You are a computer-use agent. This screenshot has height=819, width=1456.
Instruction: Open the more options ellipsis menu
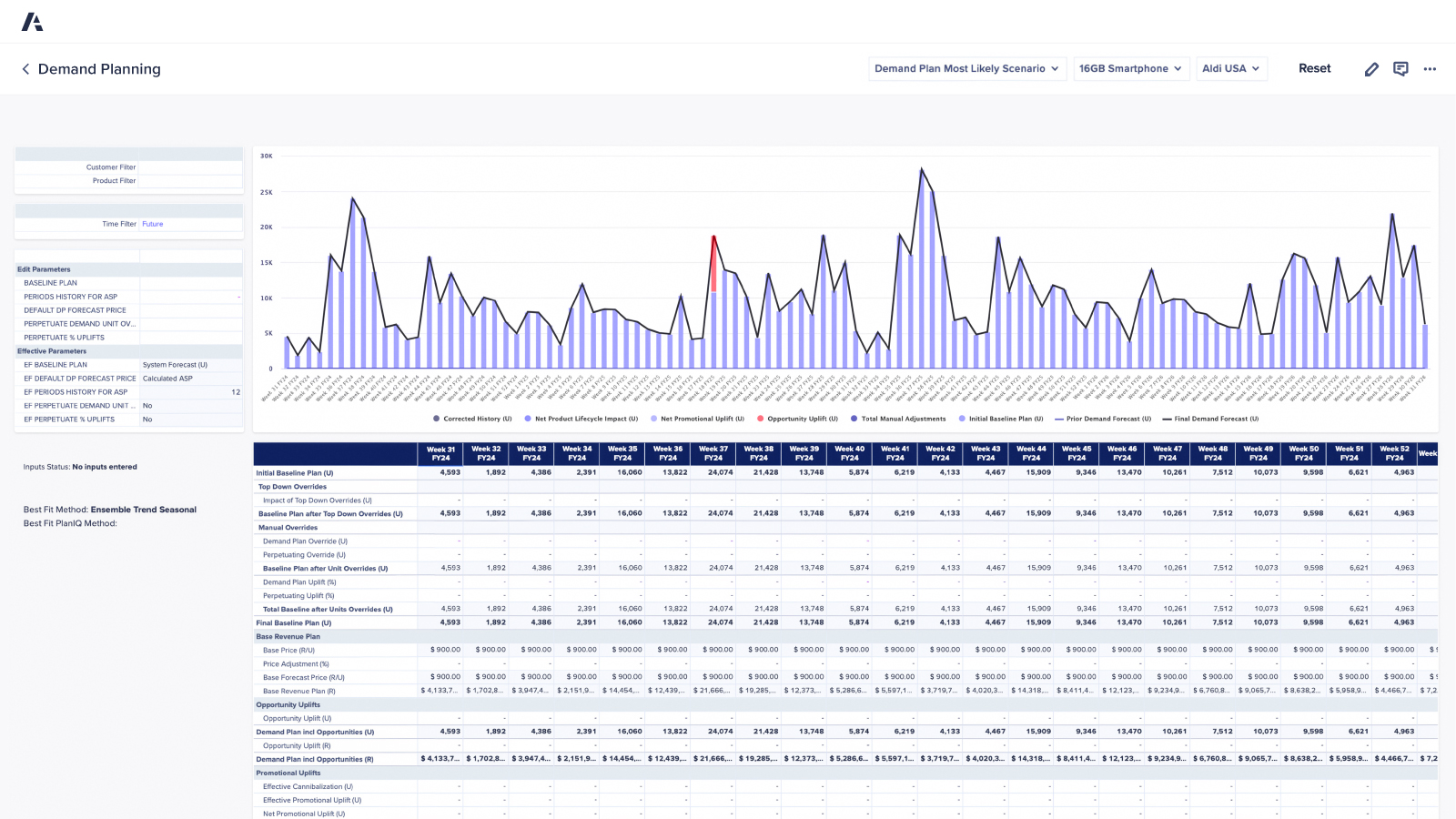(x=1429, y=69)
